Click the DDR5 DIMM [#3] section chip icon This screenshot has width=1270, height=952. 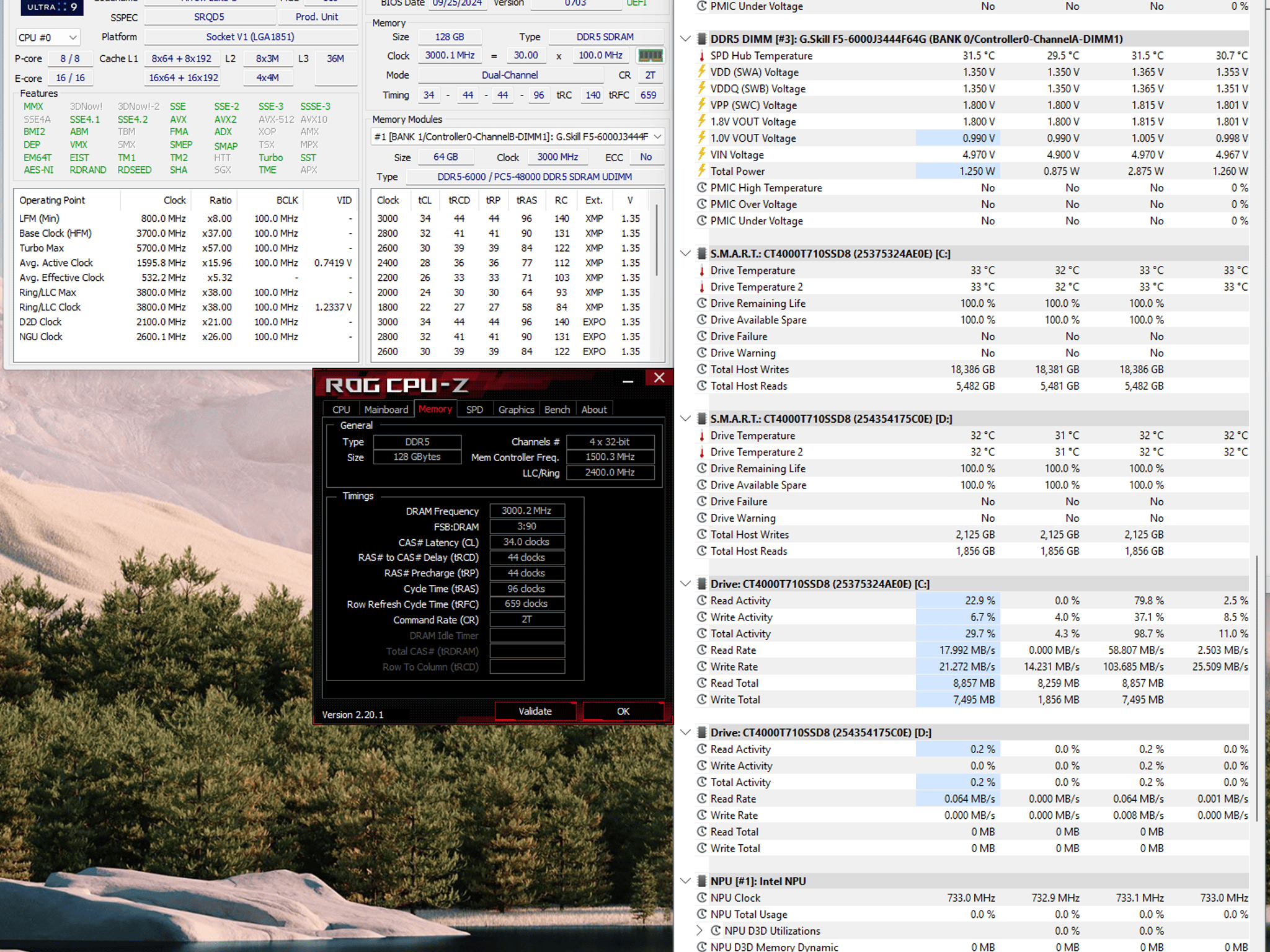tap(701, 39)
